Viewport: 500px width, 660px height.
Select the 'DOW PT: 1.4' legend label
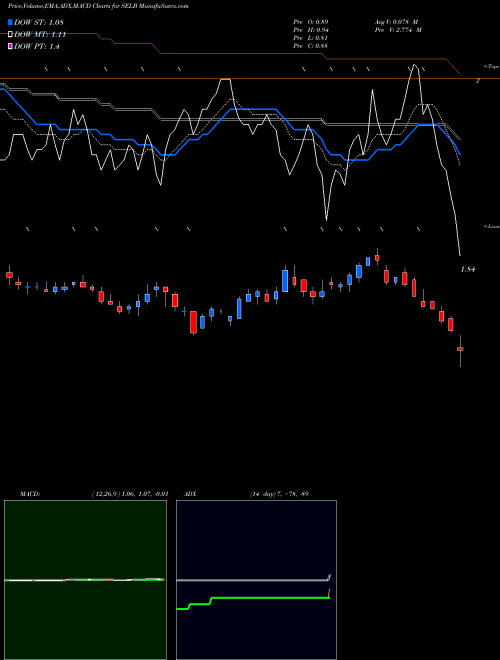[x=37, y=46]
